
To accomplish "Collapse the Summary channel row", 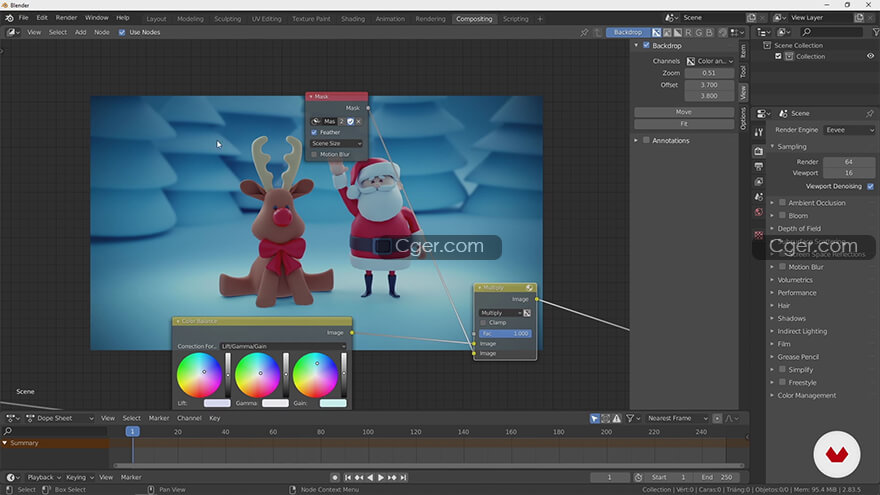I will [5, 443].
